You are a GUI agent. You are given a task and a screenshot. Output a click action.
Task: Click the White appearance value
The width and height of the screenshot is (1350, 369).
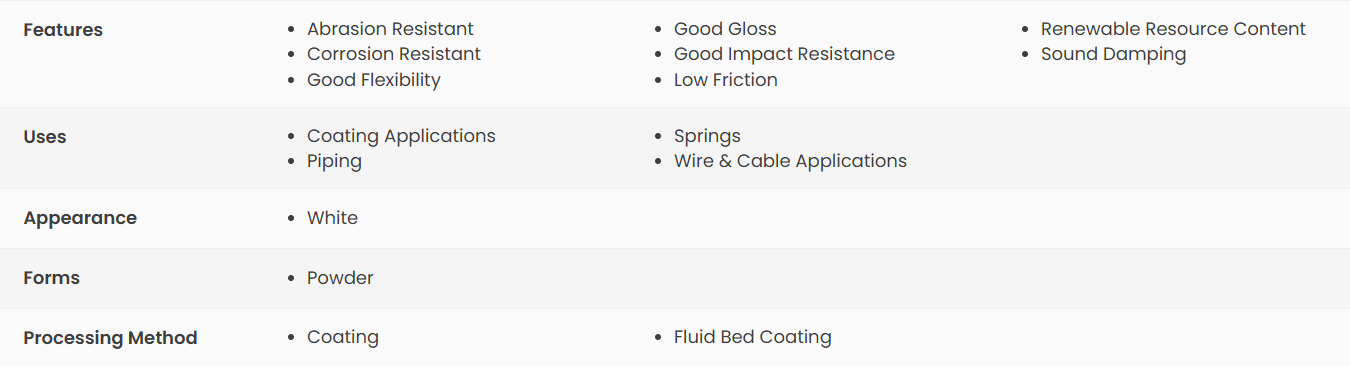332,218
